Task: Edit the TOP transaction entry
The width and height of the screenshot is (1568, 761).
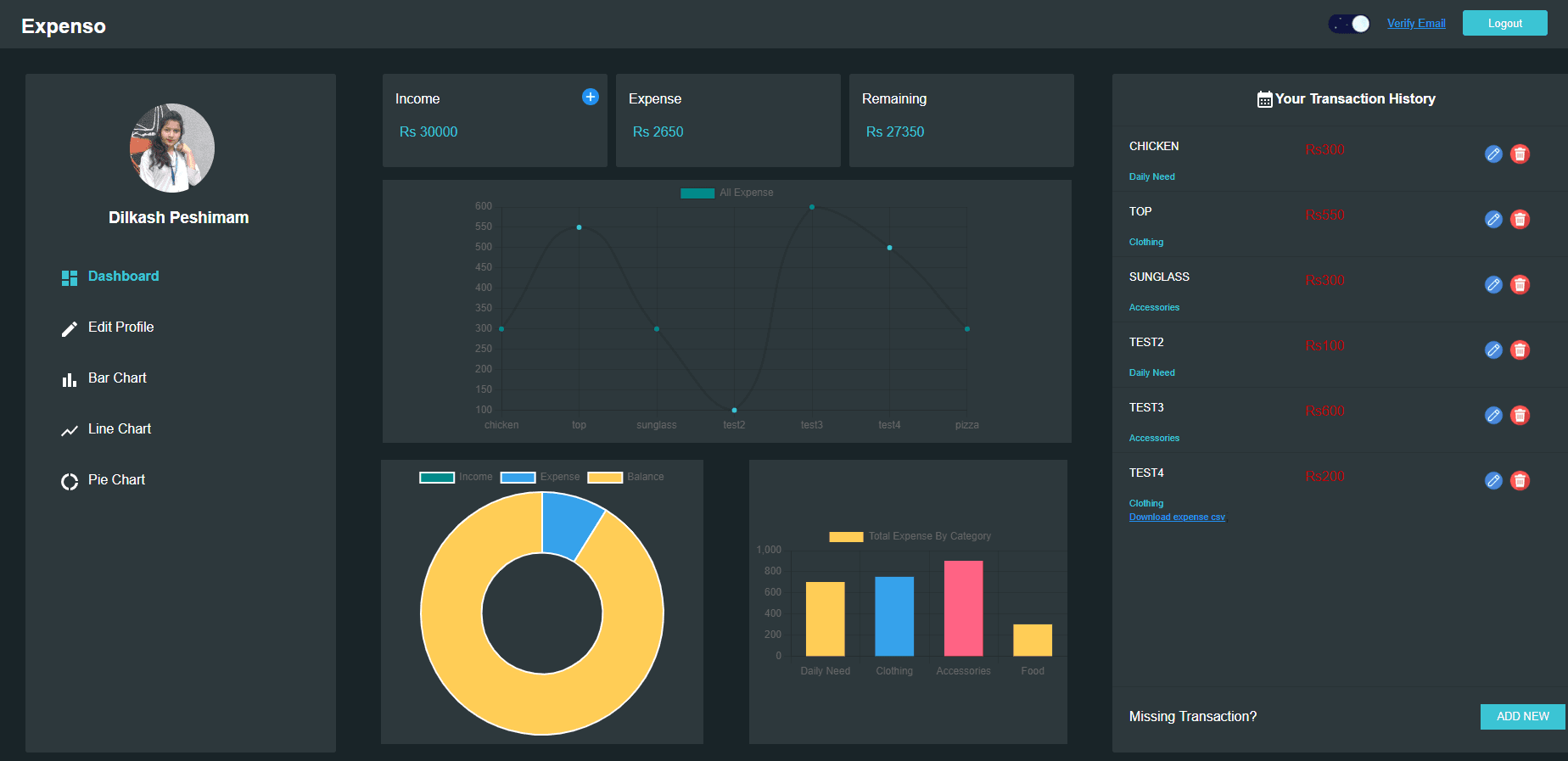Action: [x=1493, y=219]
